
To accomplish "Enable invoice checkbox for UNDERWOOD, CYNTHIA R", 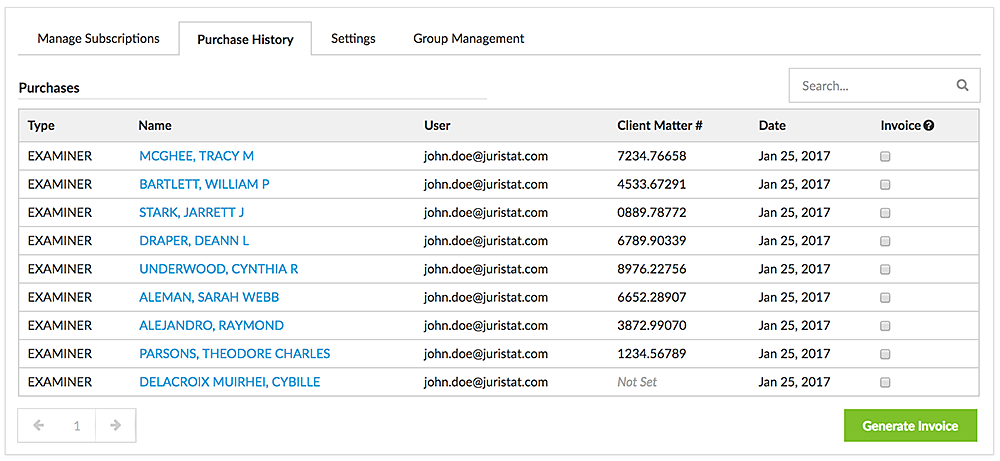I will [885, 270].
